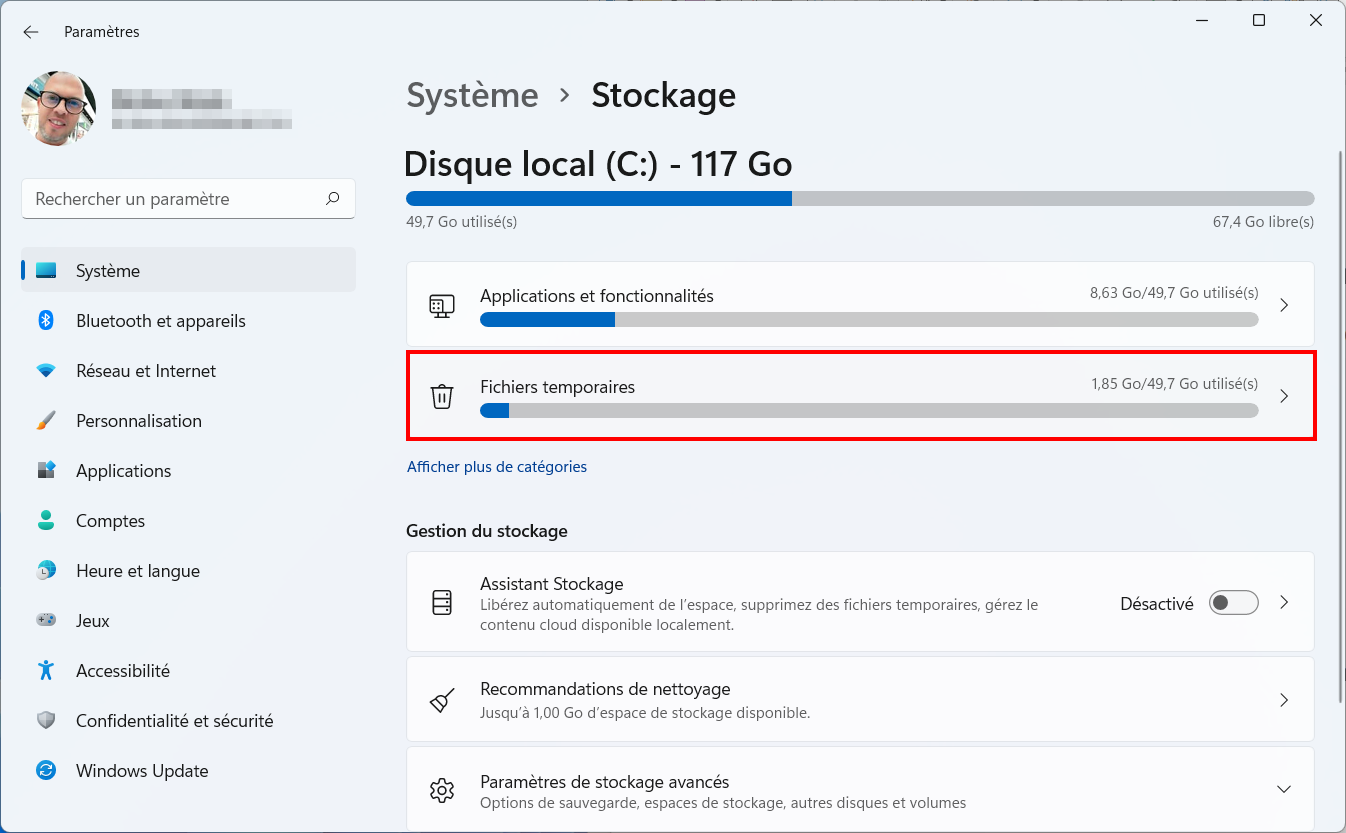The width and height of the screenshot is (1346, 833).
Task: Click the Gestion du stockage heading
Action: [487, 531]
